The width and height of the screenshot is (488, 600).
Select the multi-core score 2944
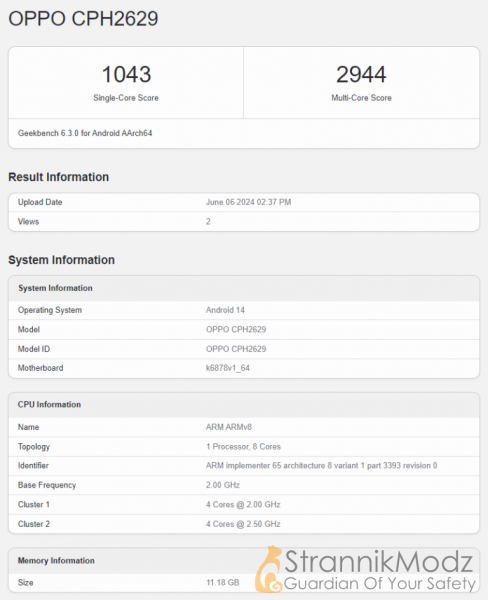click(361, 74)
